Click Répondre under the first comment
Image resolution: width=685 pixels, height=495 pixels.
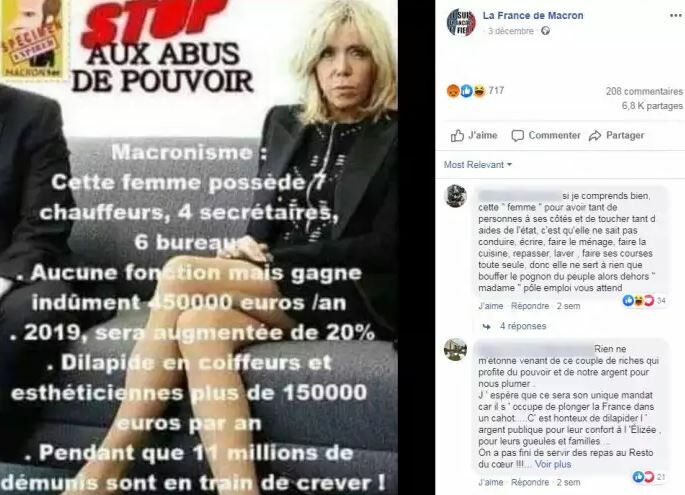530,306
